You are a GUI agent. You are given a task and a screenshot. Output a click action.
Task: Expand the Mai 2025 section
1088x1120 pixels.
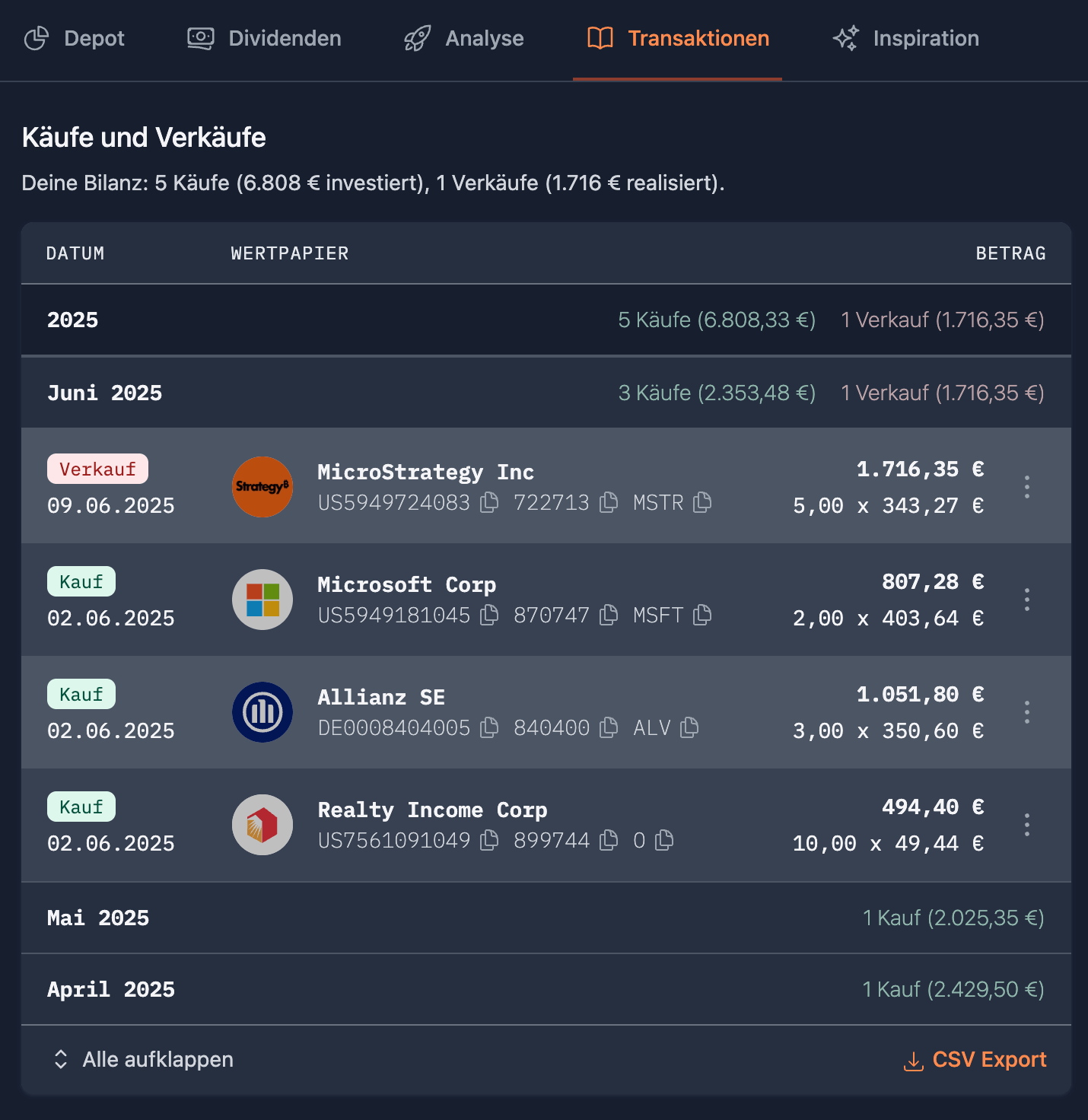click(x=99, y=918)
